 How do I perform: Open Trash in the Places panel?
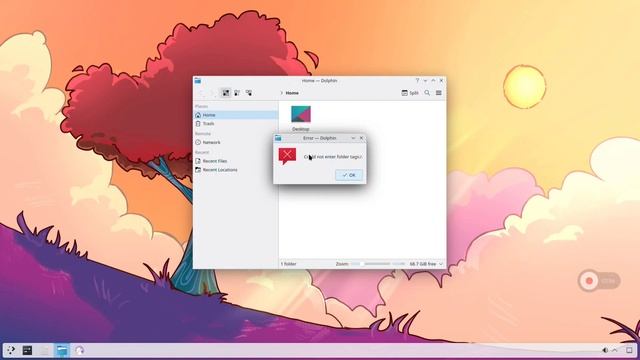tap(236, 123)
